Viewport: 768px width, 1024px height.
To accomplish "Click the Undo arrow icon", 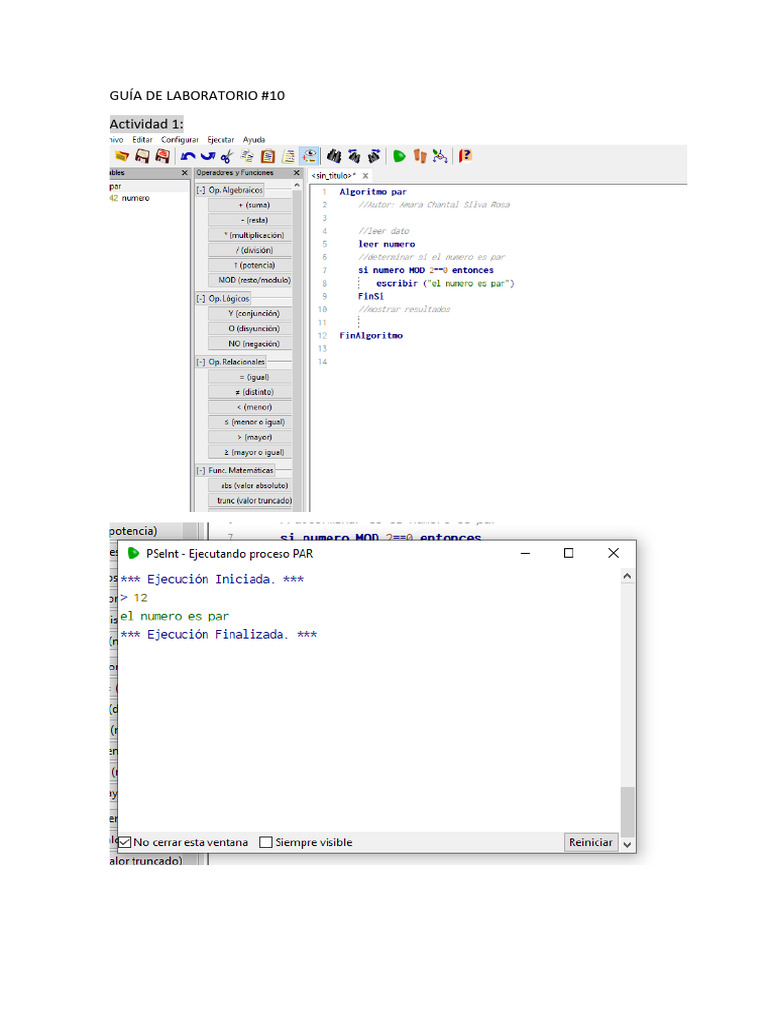I will (187, 156).
